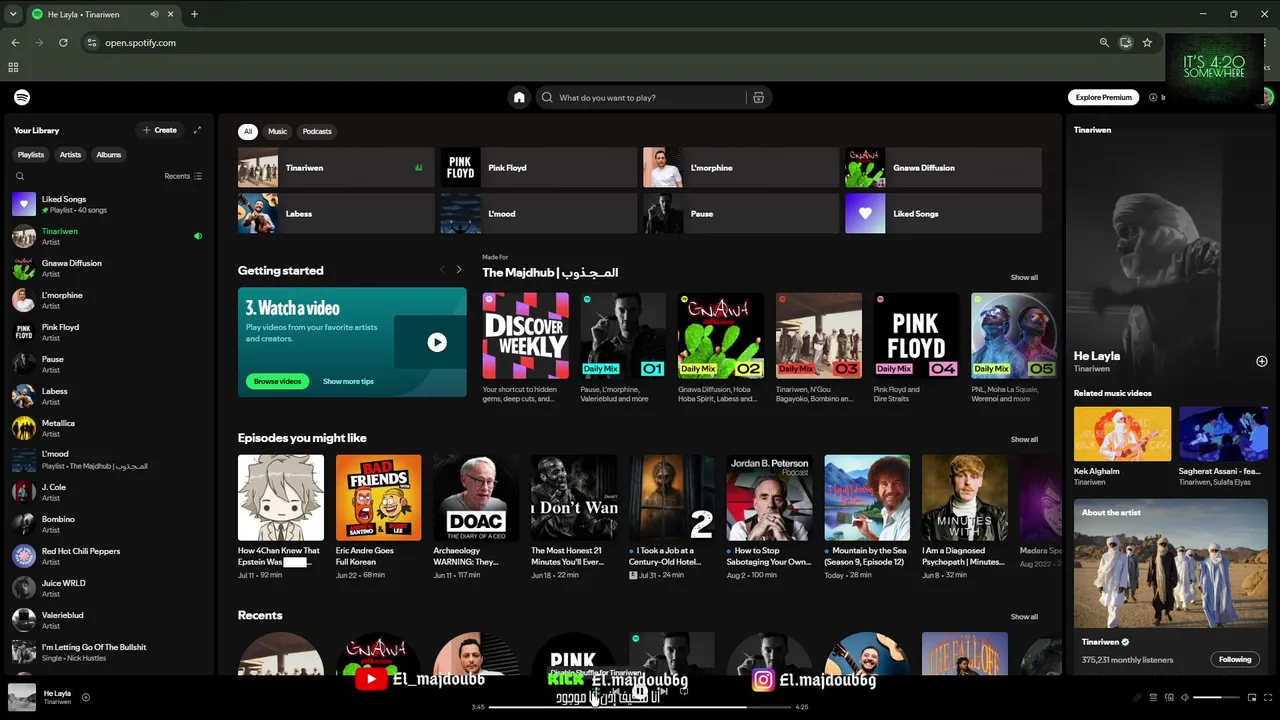Play the Watch a video tutorial clip
The height and width of the screenshot is (720, 1280).
pyautogui.click(x=437, y=342)
